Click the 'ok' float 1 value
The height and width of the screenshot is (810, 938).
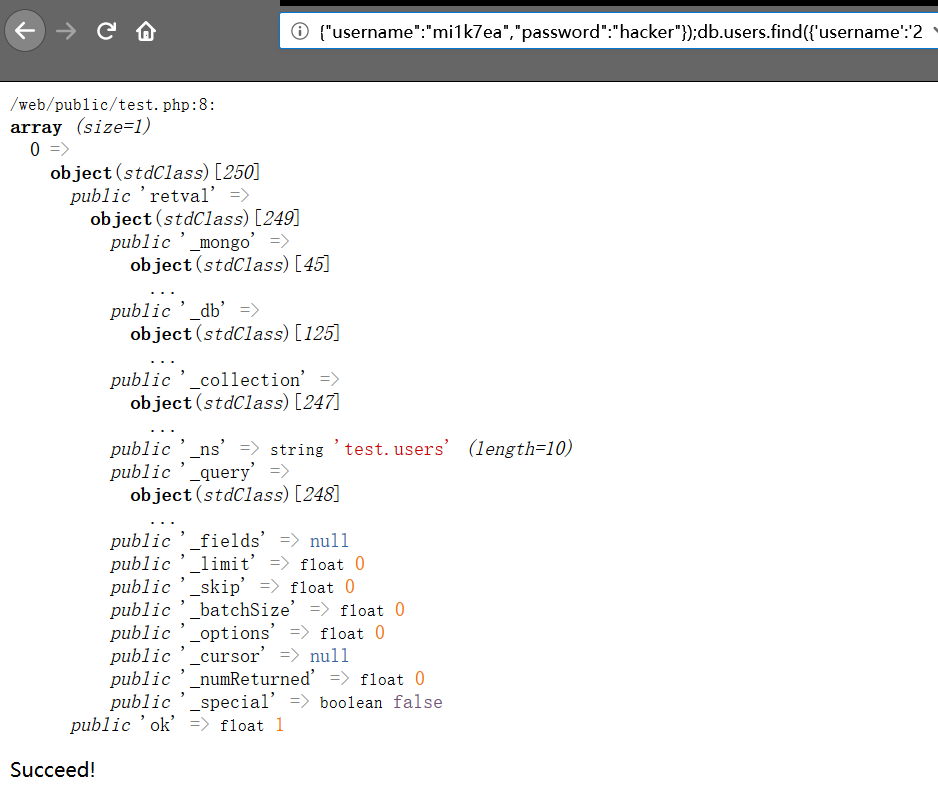279,725
